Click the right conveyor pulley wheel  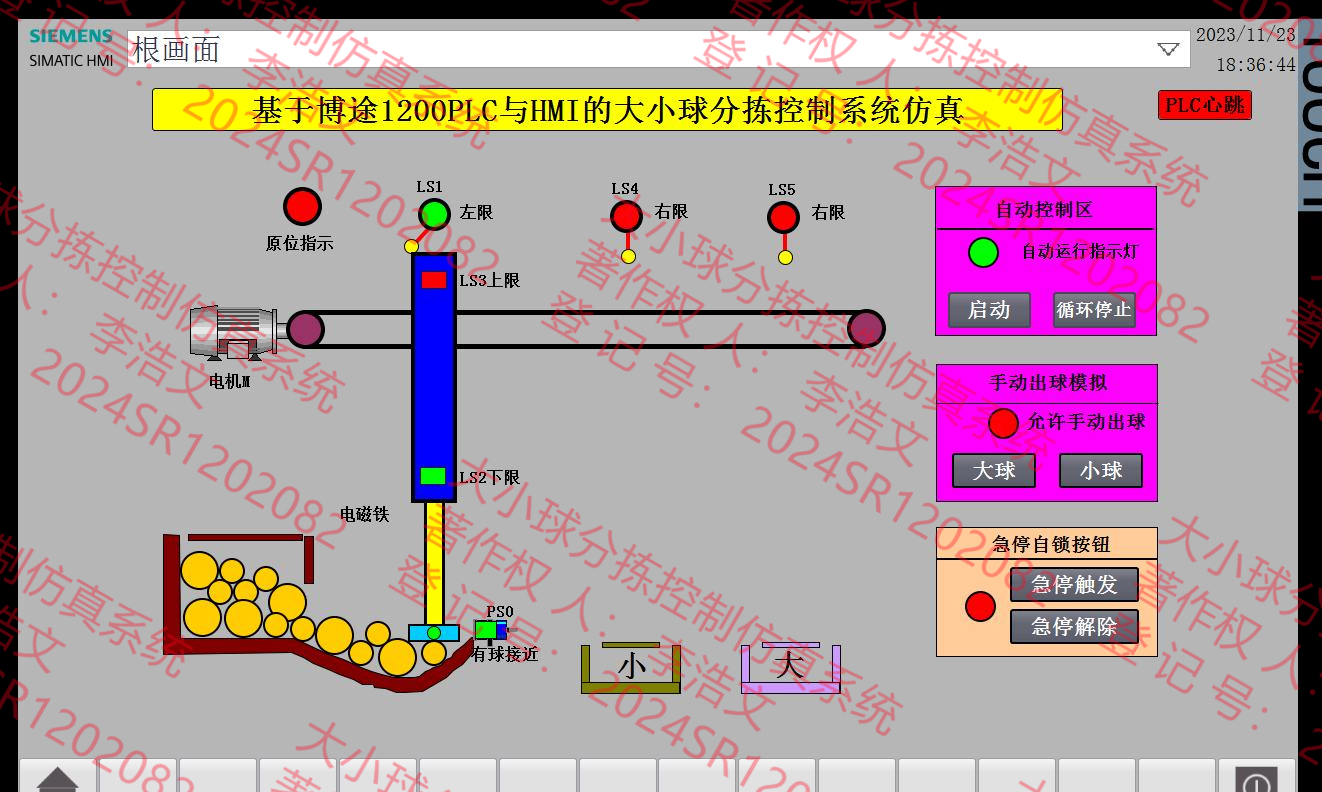(x=866, y=328)
